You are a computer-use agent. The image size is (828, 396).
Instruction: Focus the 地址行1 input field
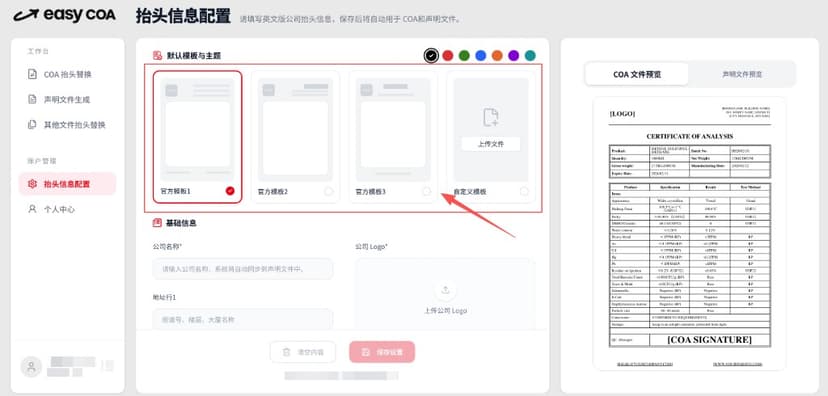[243, 319]
